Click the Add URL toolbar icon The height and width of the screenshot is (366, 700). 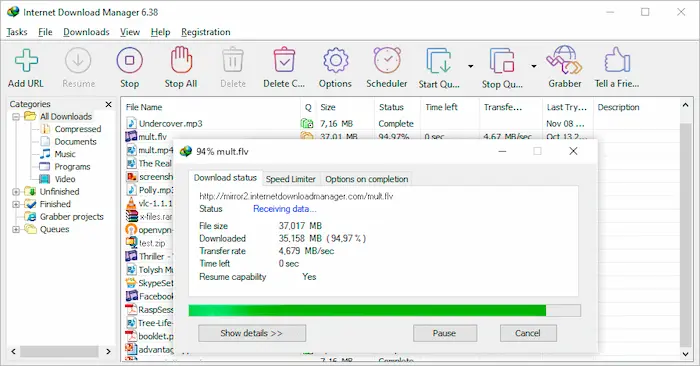click(26, 61)
